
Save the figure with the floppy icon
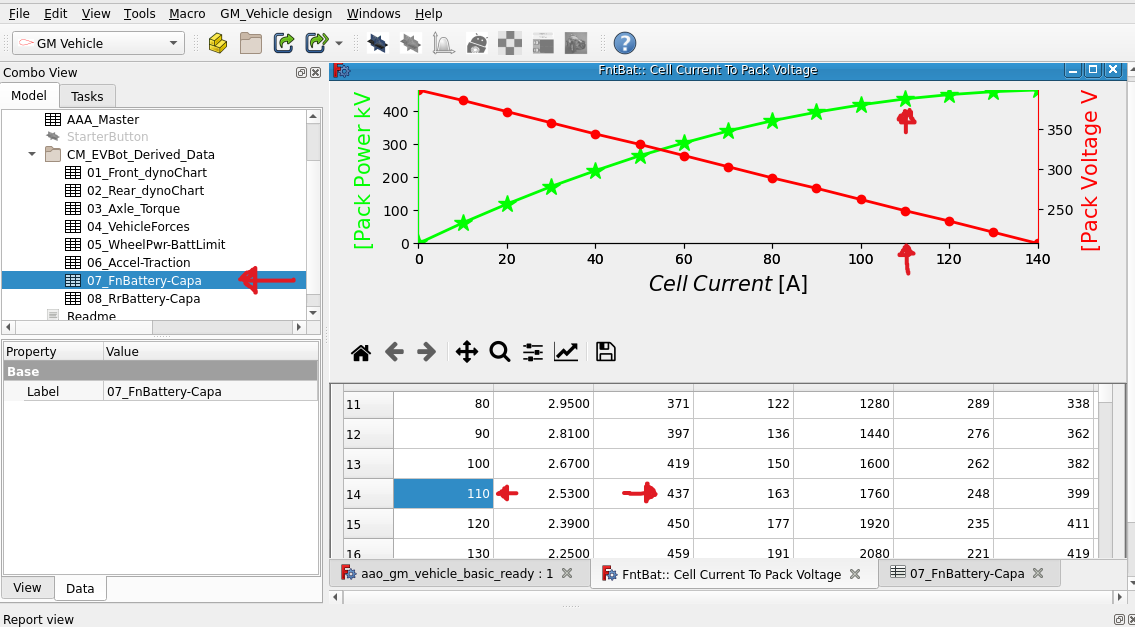(605, 352)
